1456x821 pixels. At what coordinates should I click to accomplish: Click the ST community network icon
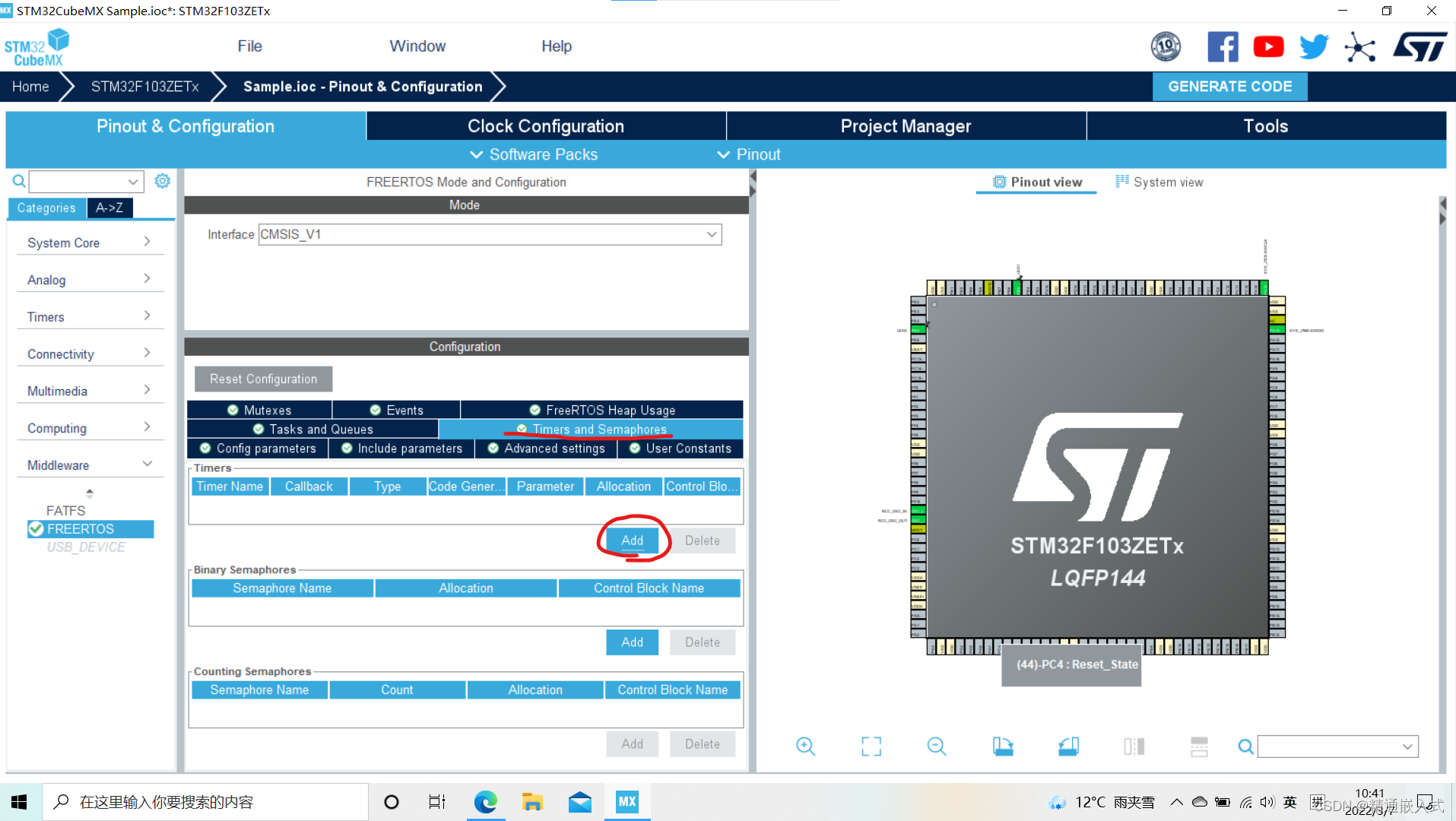coord(1359,47)
